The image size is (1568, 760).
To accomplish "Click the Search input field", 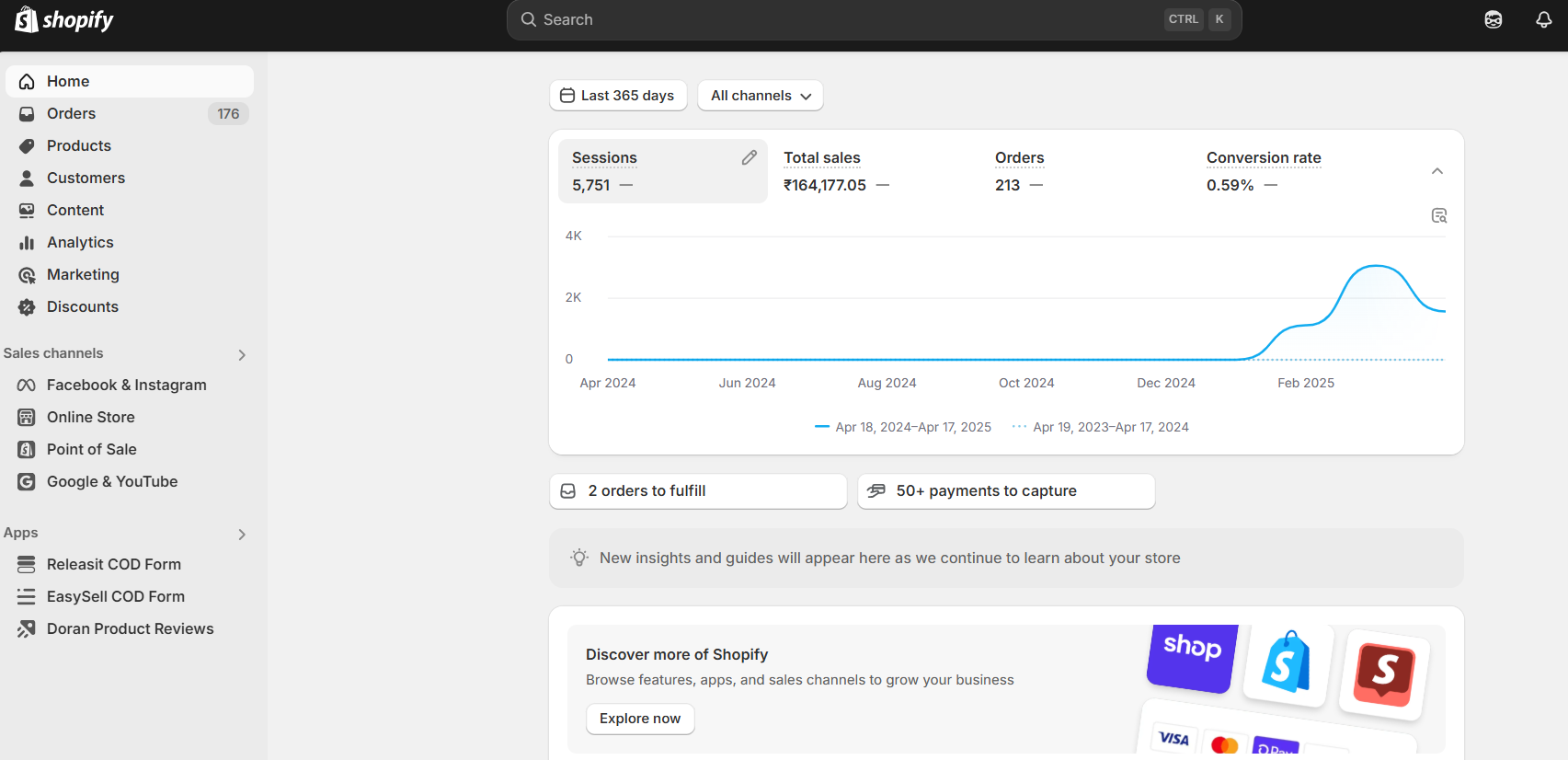I will point(846,19).
